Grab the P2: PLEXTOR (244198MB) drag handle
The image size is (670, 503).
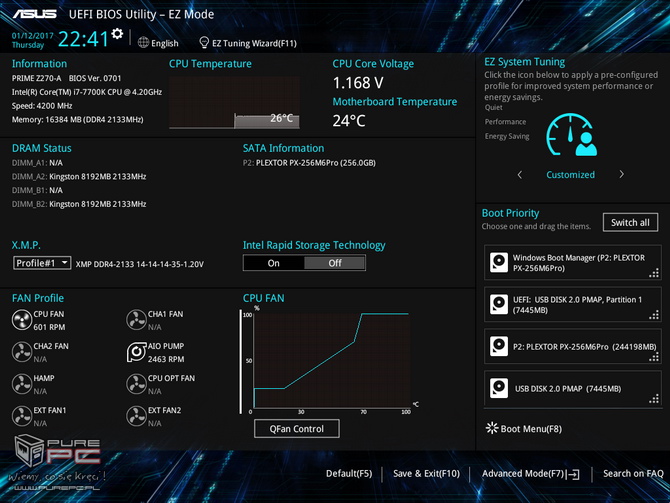click(x=654, y=357)
